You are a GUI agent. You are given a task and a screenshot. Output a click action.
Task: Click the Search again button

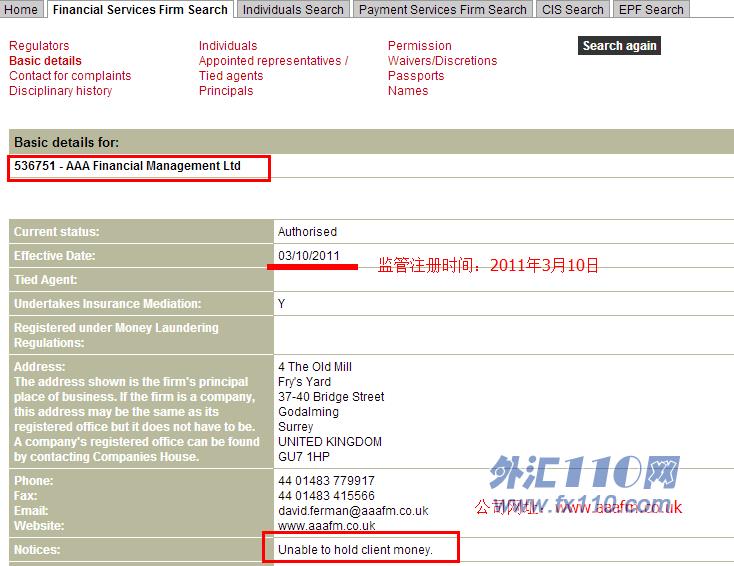pyautogui.click(x=619, y=45)
